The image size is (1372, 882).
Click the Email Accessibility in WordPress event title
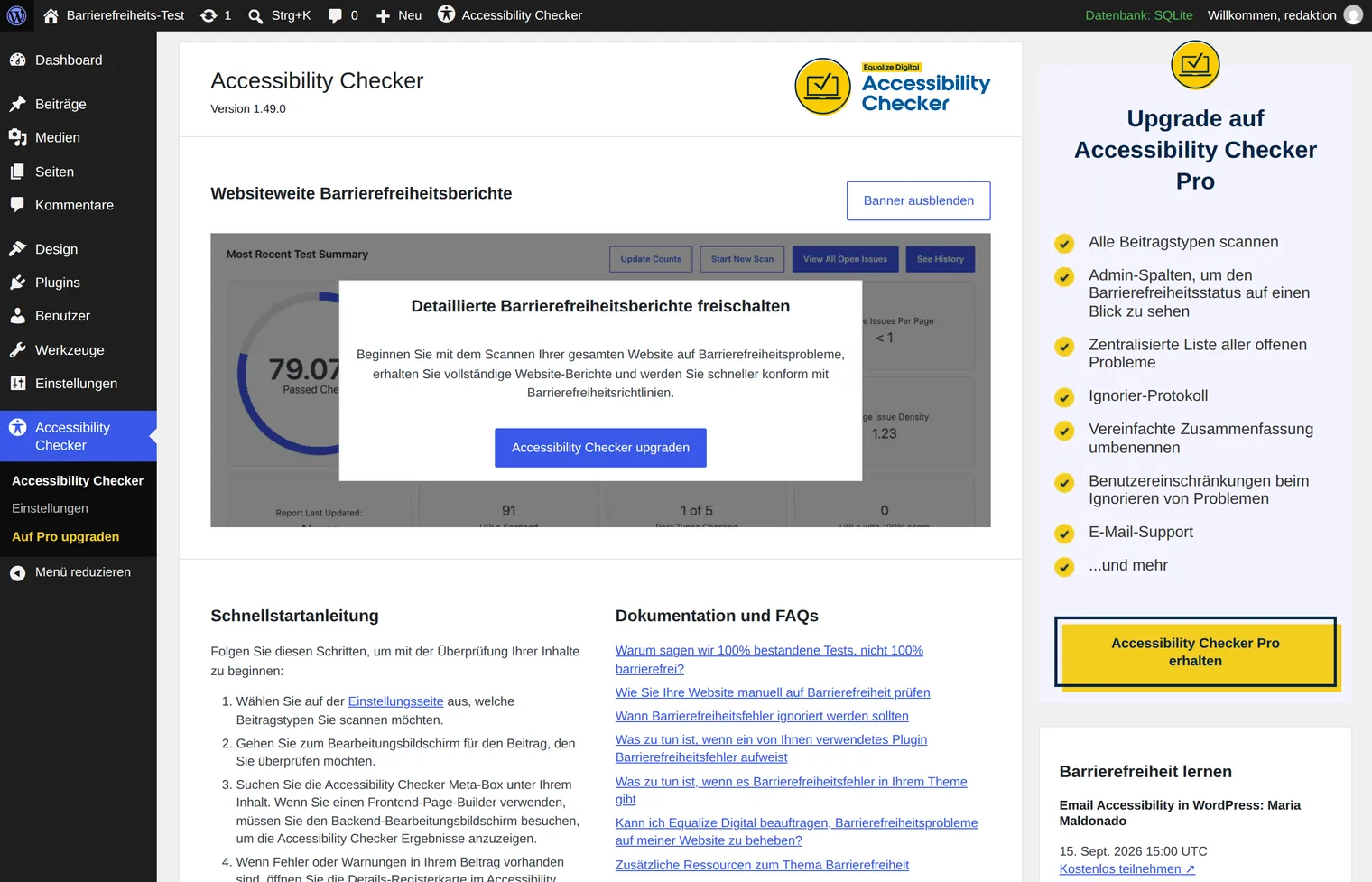coord(1180,812)
